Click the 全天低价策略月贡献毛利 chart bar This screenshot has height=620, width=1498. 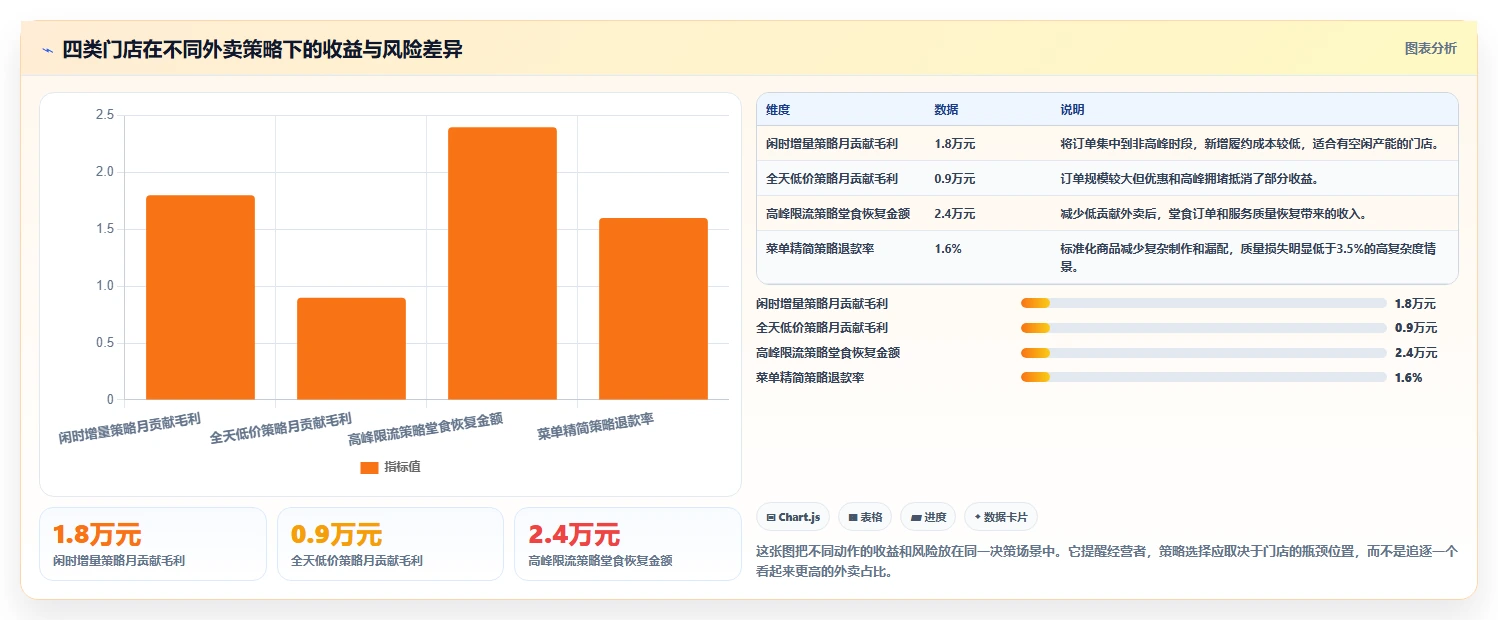pyautogui.click(x=351, y=349)
